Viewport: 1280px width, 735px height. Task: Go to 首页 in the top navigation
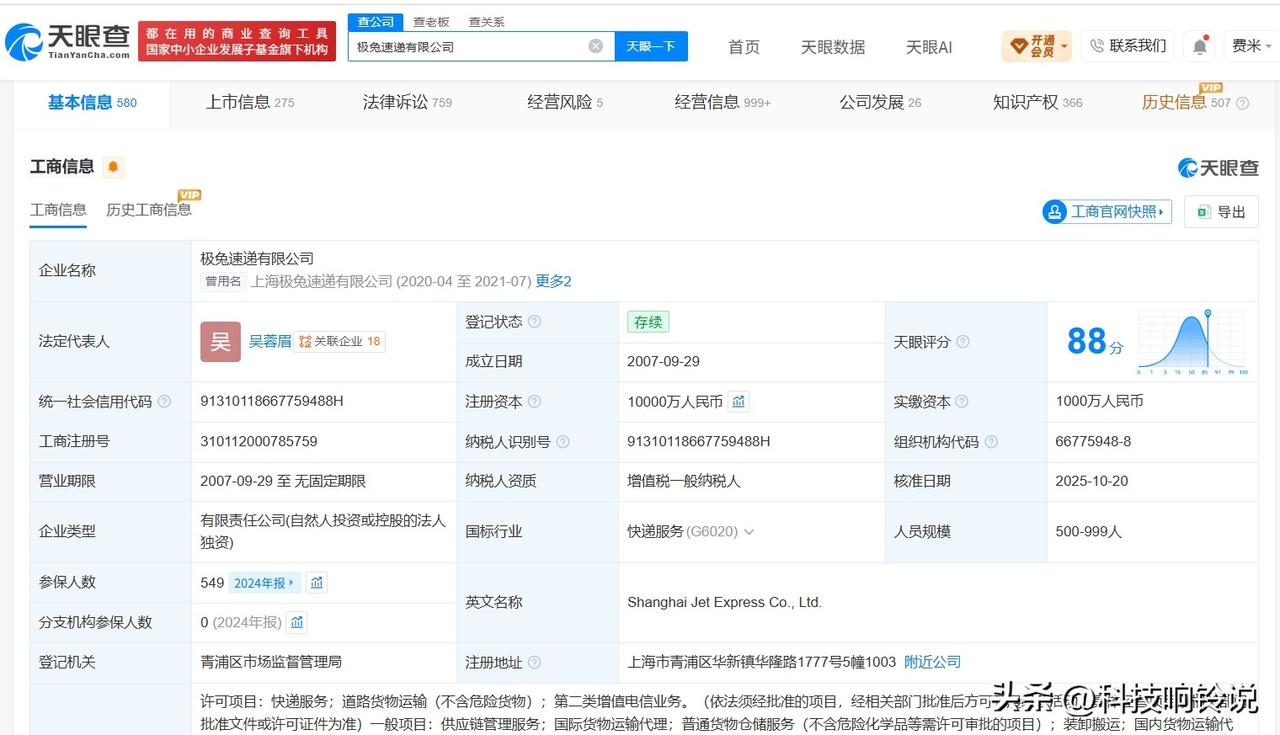tap(744, 47)
